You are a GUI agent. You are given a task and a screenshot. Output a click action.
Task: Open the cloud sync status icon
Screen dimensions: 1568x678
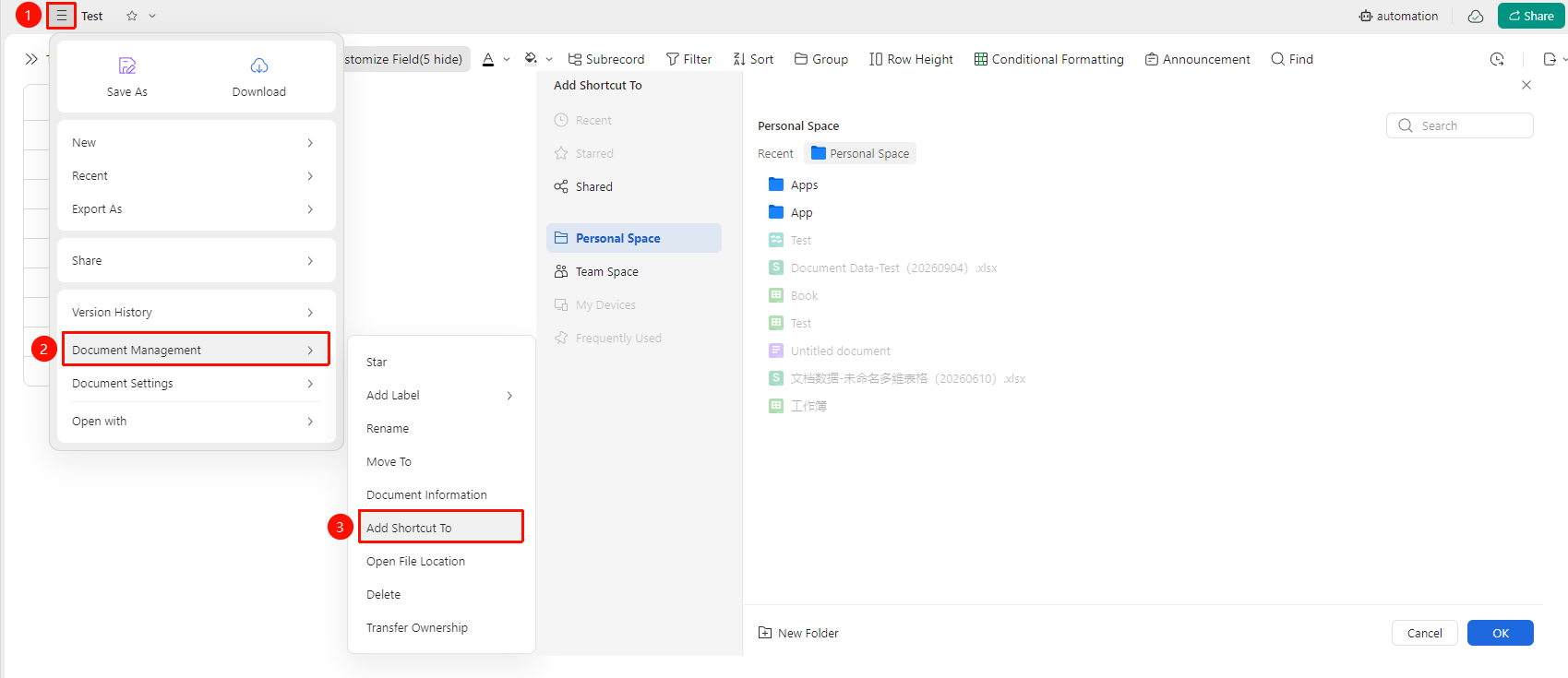tap(1476, 16)
